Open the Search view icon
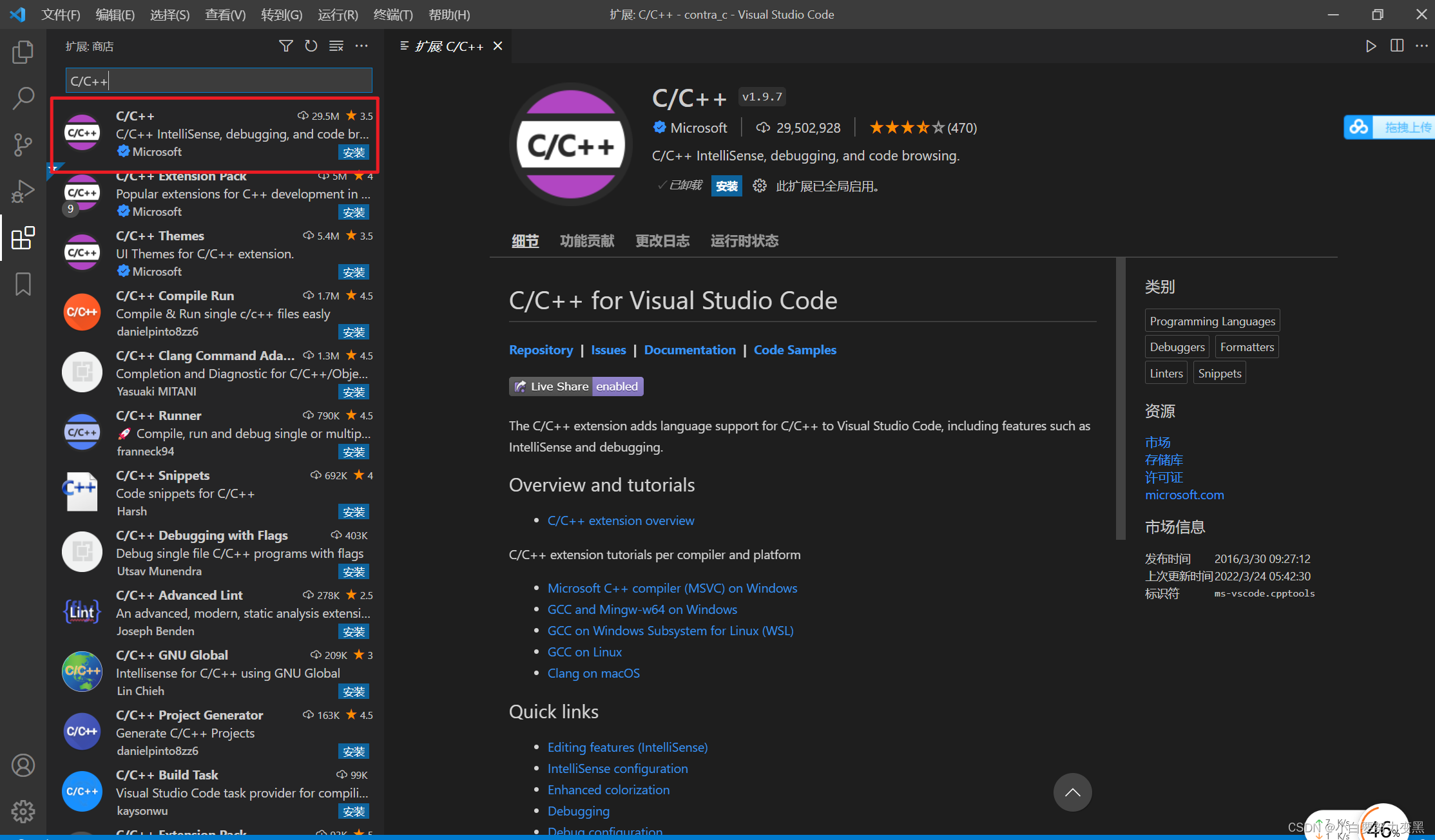1435x840 pixels. [x=23, y=99]
